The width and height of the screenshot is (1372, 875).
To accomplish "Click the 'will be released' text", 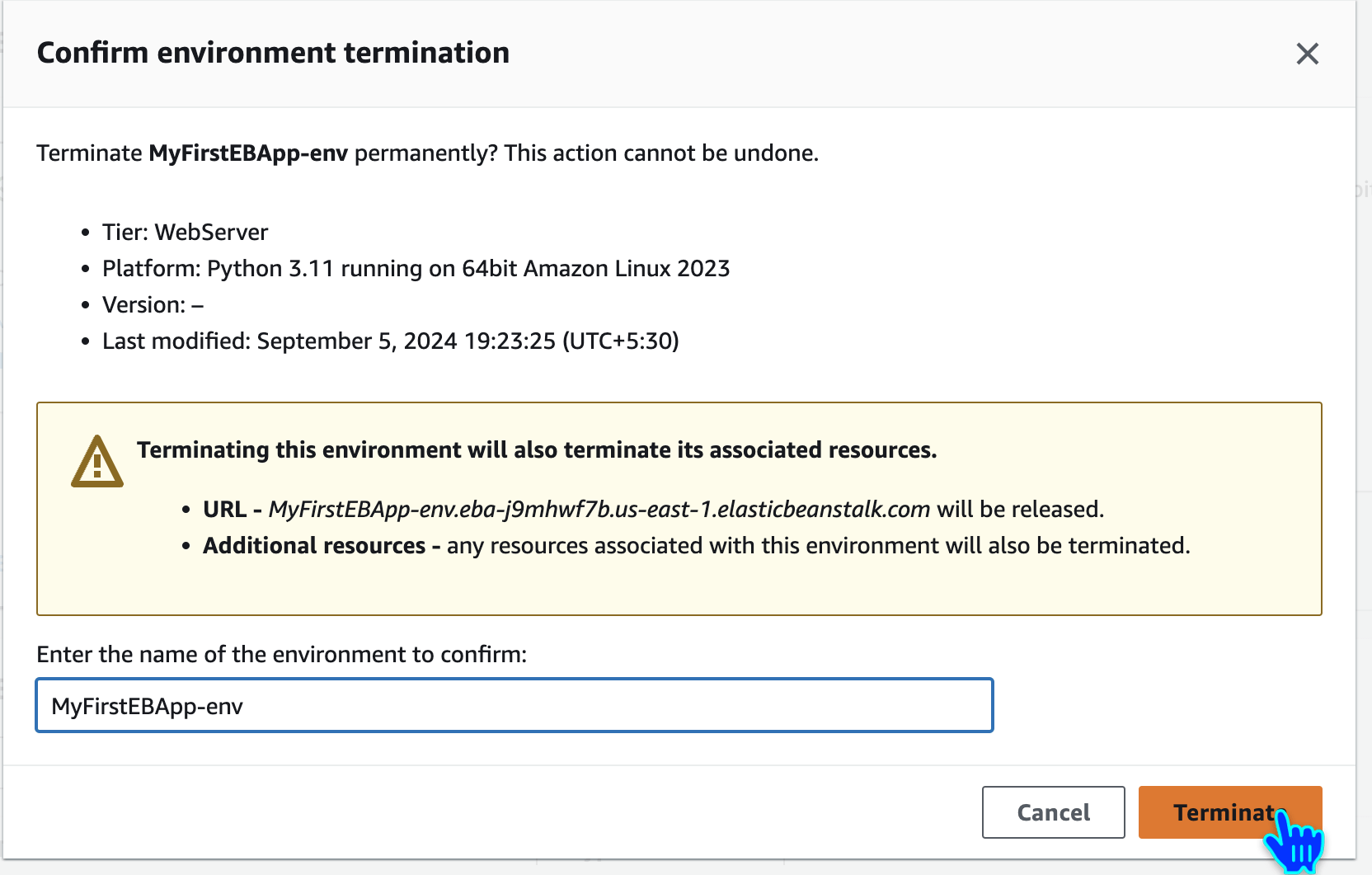I will (x=1020, y=510).
